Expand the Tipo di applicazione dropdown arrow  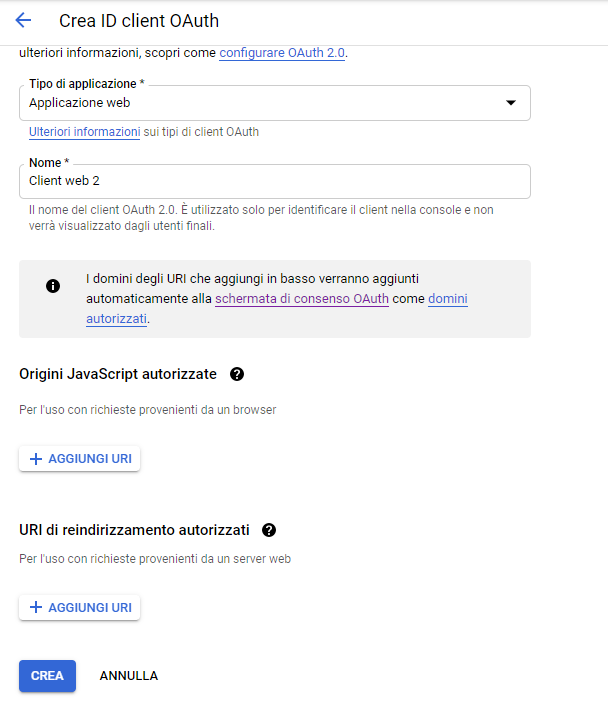point(511,103)
